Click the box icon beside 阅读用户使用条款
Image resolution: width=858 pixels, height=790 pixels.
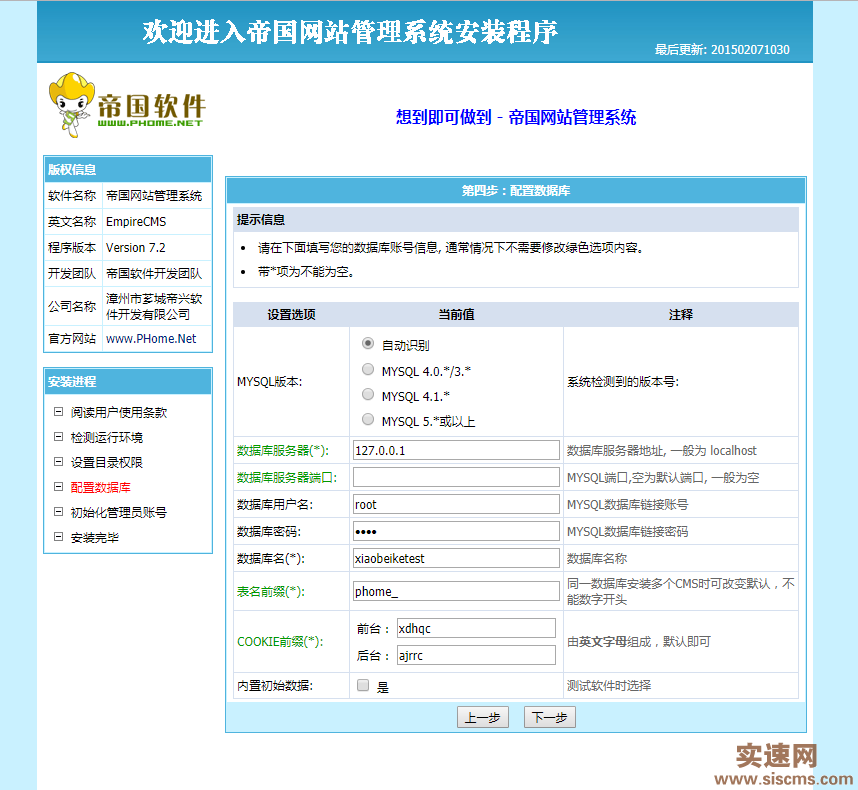59,411
